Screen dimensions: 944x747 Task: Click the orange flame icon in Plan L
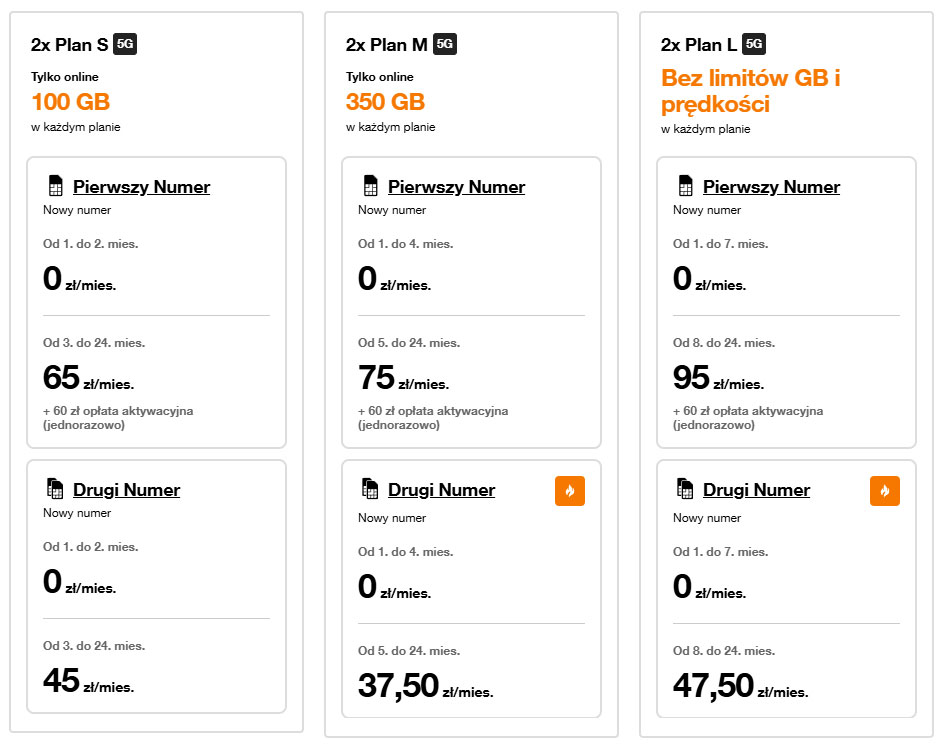(x=885, y=491)
